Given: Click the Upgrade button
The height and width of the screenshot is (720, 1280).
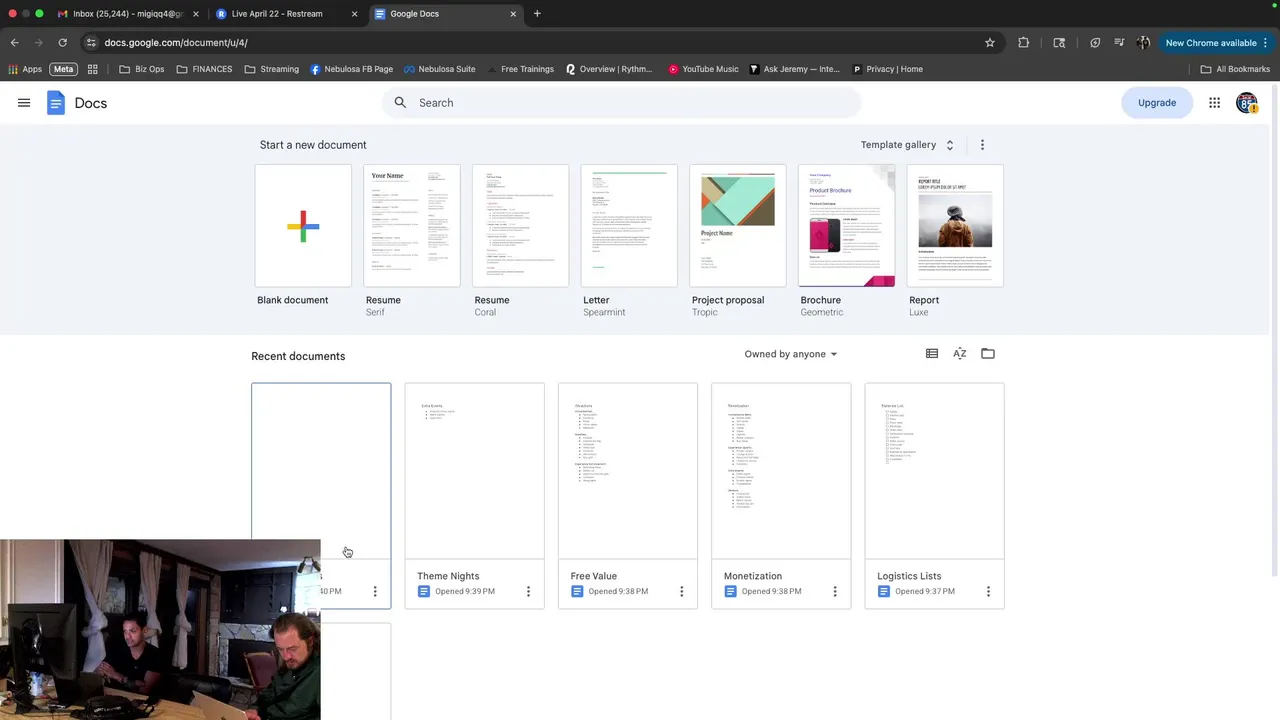Looking at the screenshot, I should point(1157,103).
